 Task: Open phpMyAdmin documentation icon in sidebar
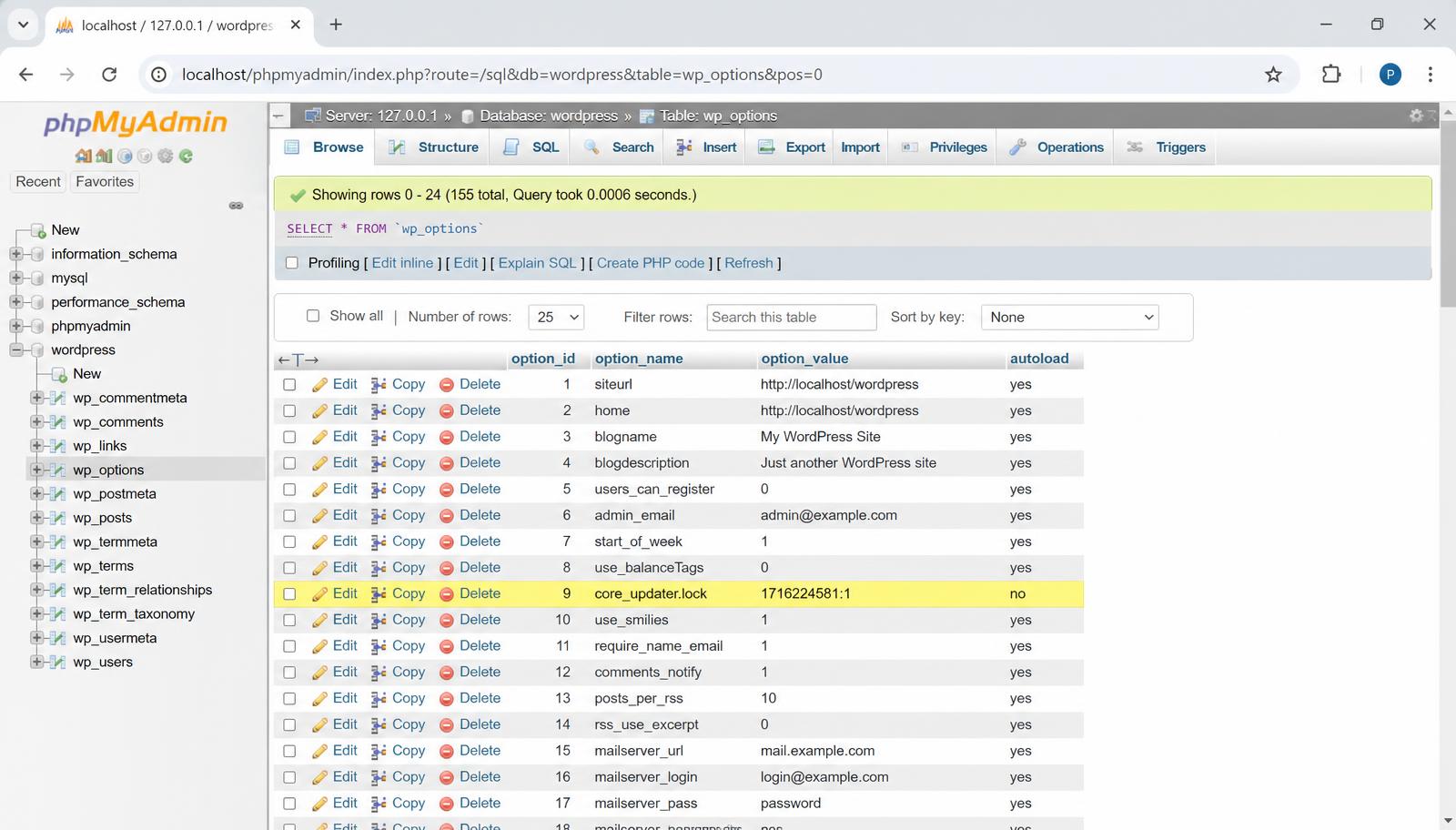click(125, 157)
